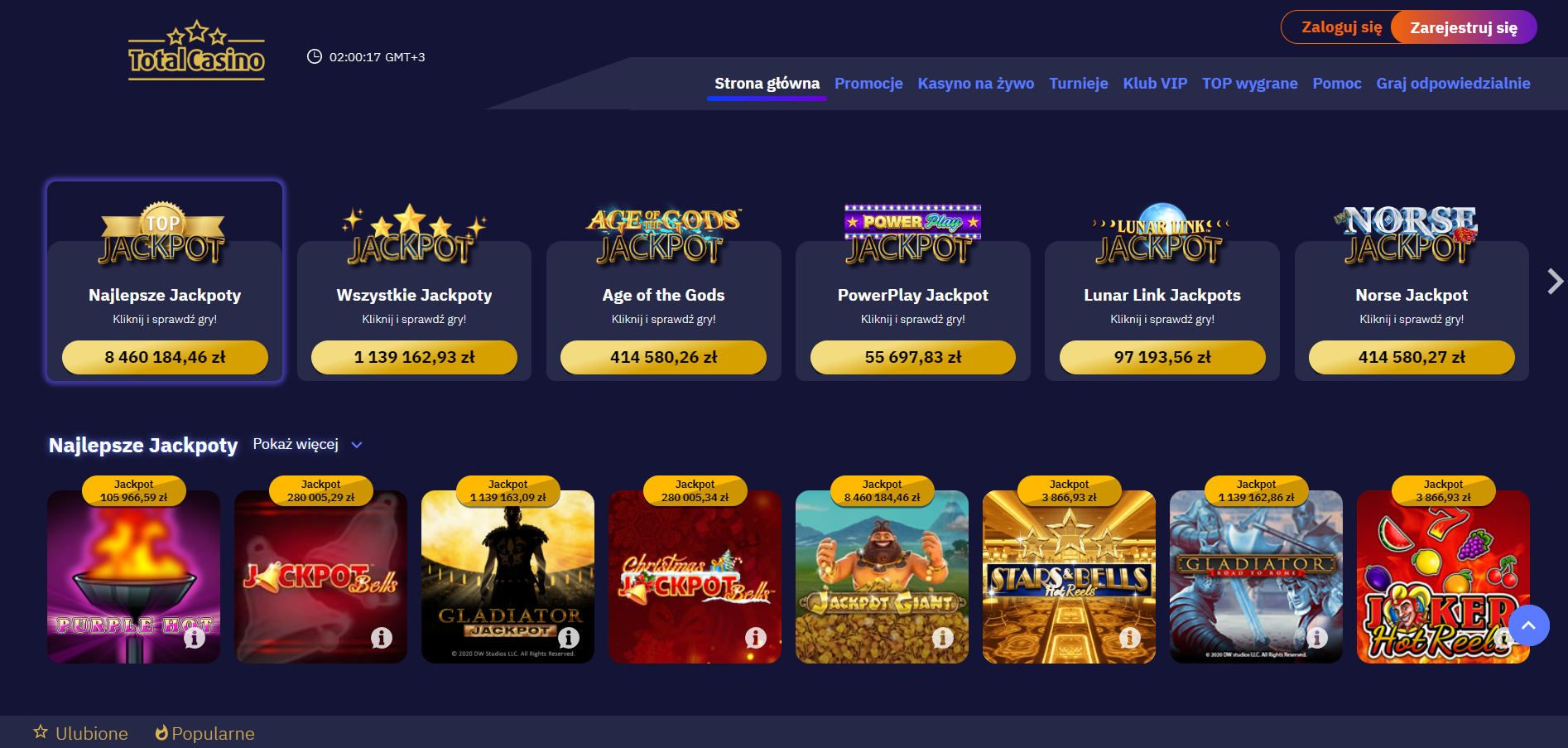Switch to the Popularne tab
Screen dimensions: 1568x748
[x=204, y=733]
